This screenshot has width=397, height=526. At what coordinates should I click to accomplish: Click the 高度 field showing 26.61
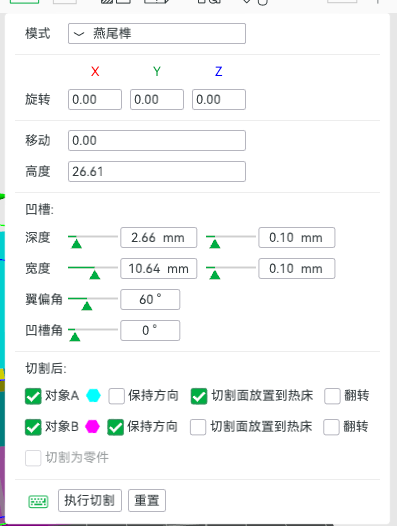coord(157,172)
